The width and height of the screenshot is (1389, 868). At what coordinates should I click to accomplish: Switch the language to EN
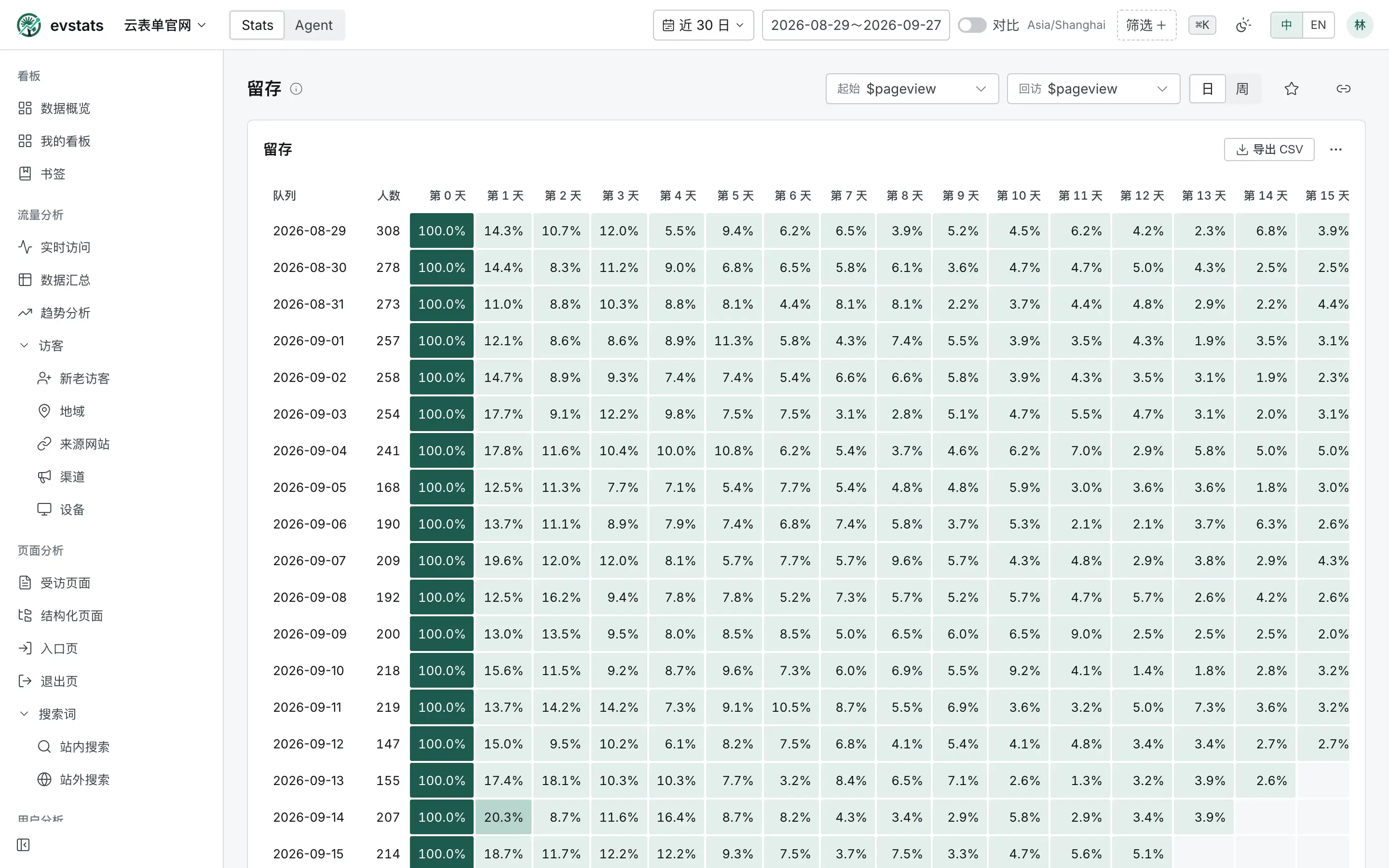(1319, 25)
